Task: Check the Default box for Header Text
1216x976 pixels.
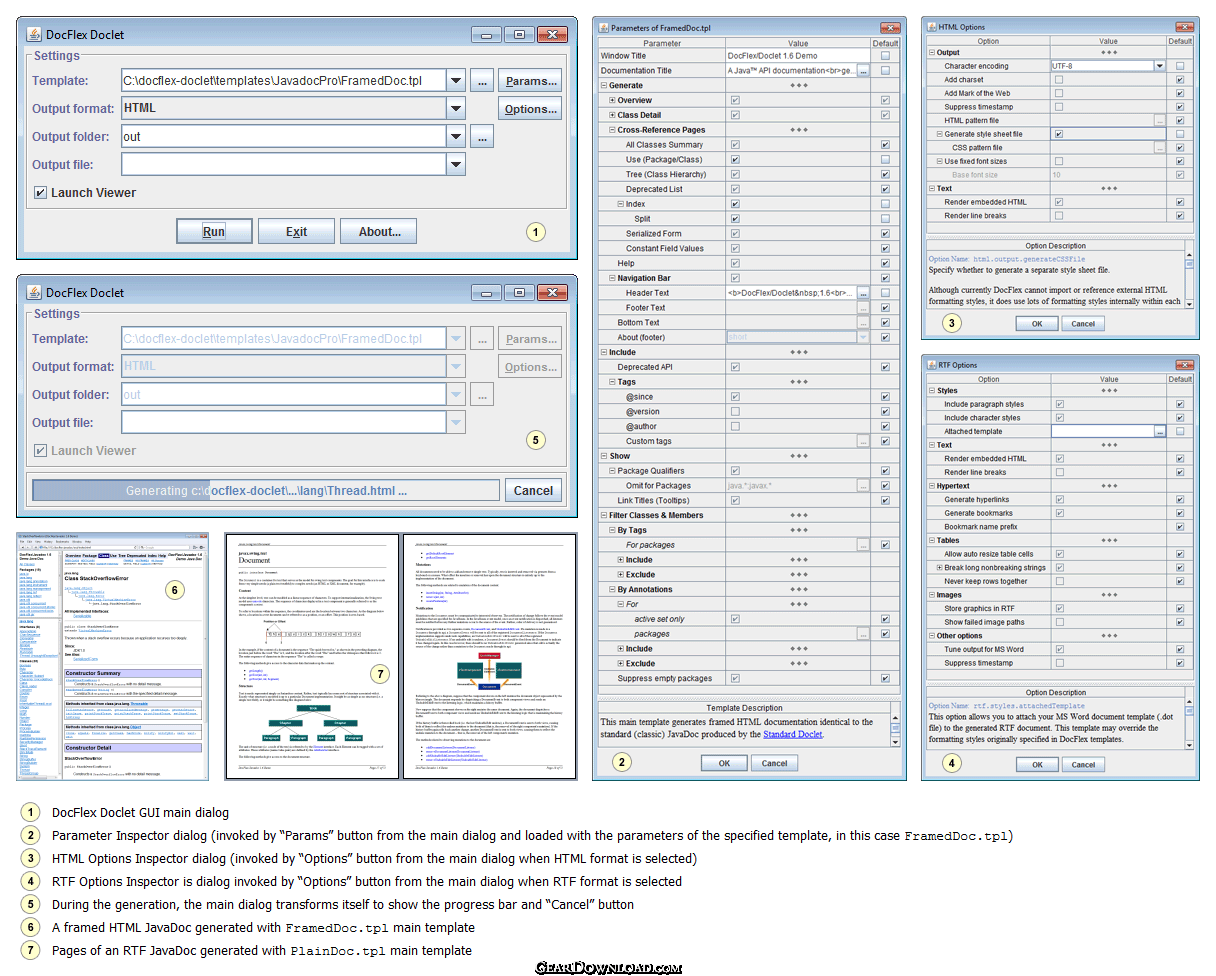Action: pyautogui.click(x=885, y=293)
